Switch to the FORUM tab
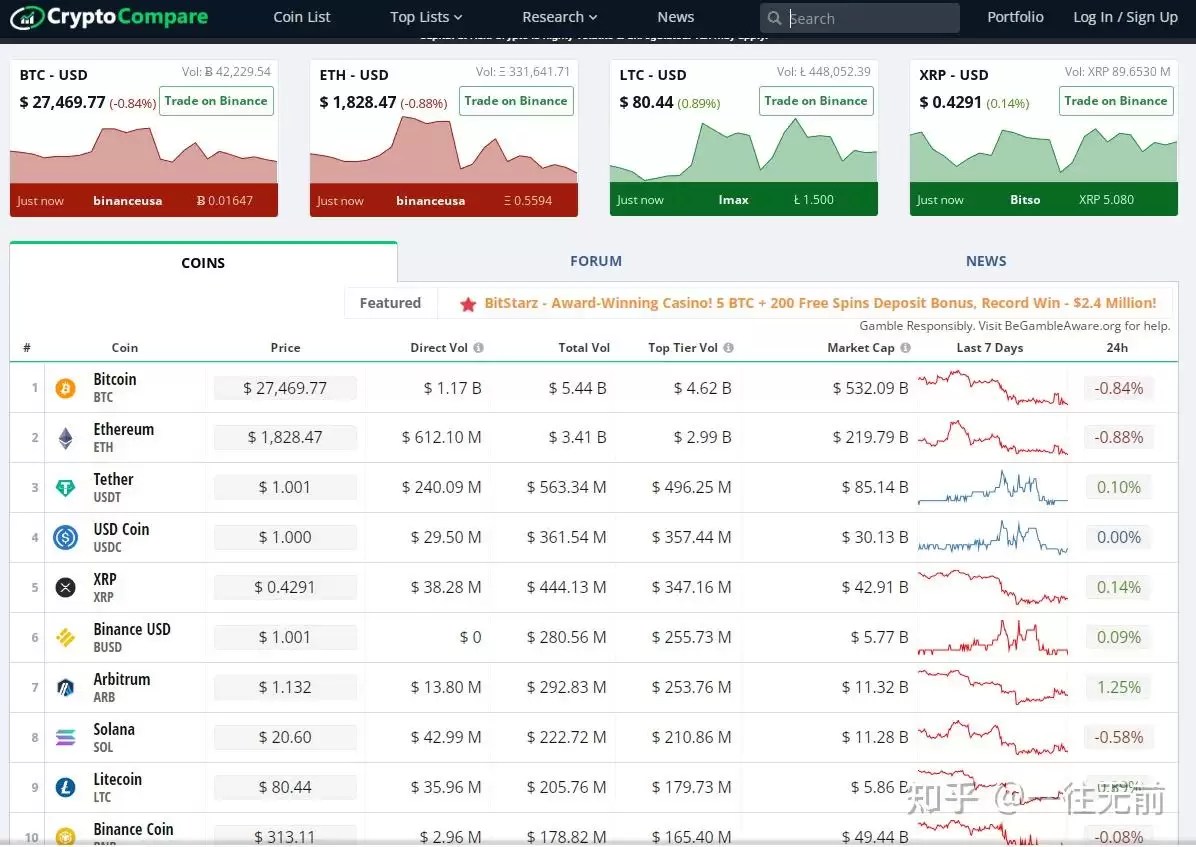The height and width of the screenshot is (847, 1196). [x=596, y=261]
